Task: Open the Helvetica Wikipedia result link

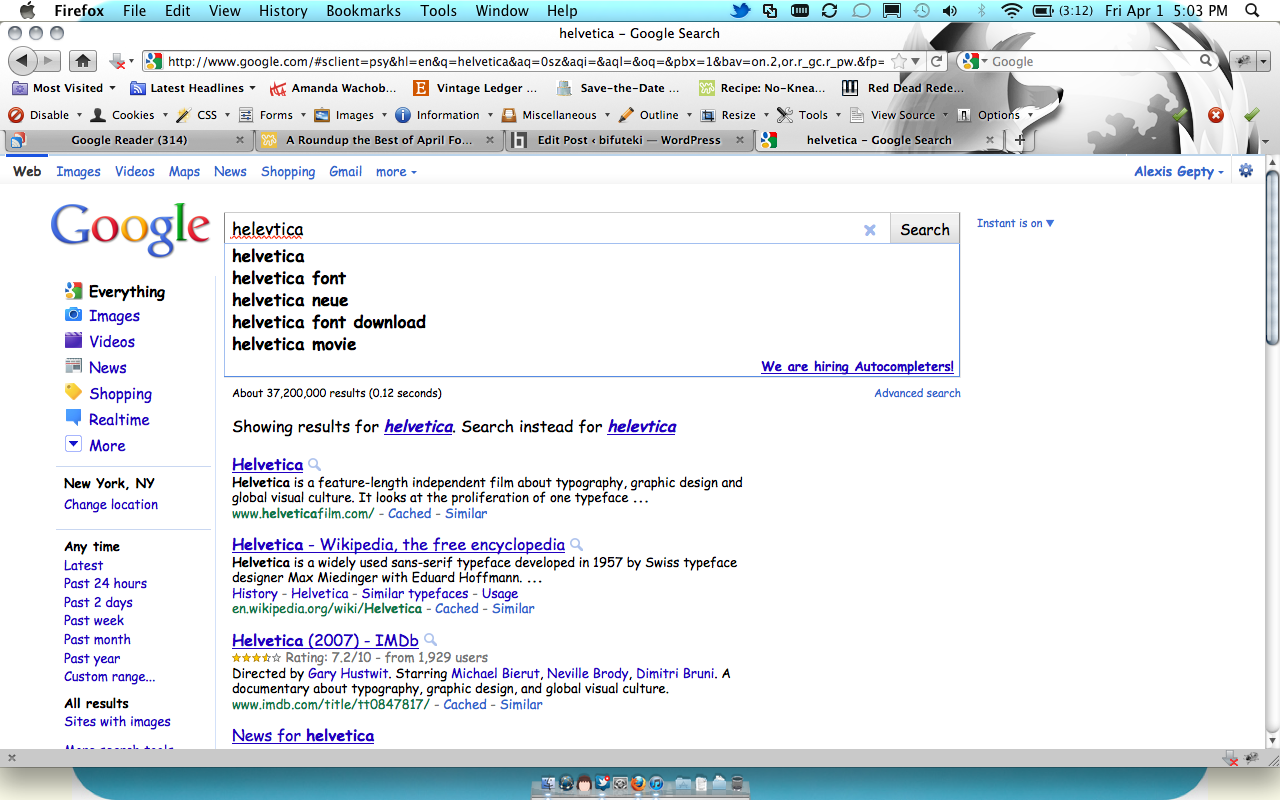Action: [x=398, y=545]
